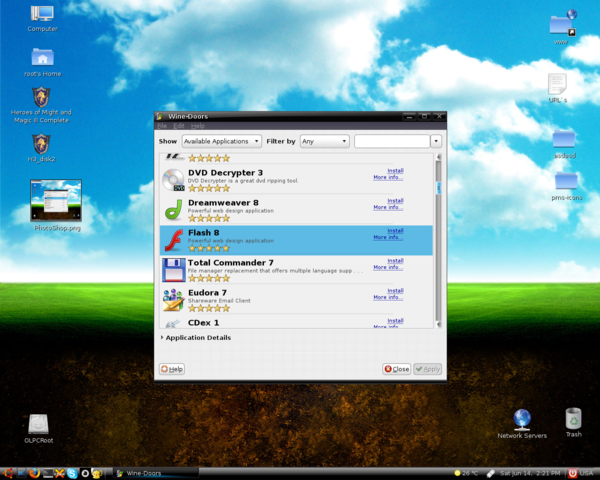Select the PhotoShop.png thumbnail on desktop
The image size is (600, 480).
coord(56,200)
